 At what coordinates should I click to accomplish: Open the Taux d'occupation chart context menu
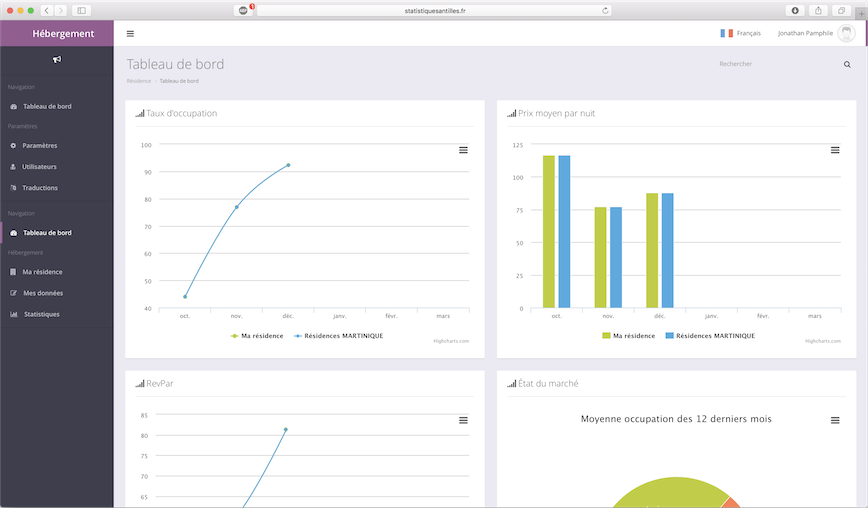[463, 150]
